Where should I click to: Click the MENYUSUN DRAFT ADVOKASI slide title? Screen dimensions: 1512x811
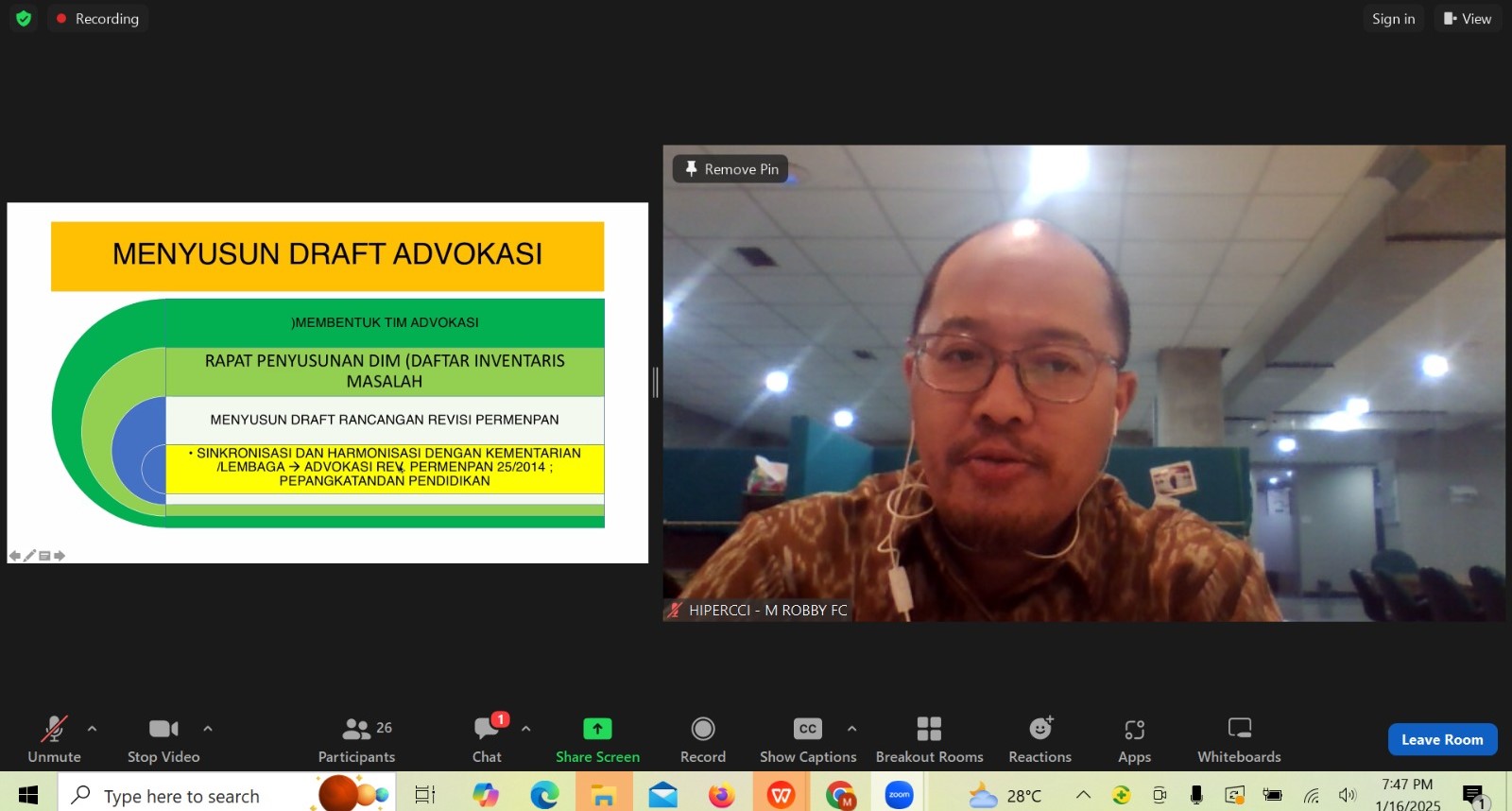point(327,255)
